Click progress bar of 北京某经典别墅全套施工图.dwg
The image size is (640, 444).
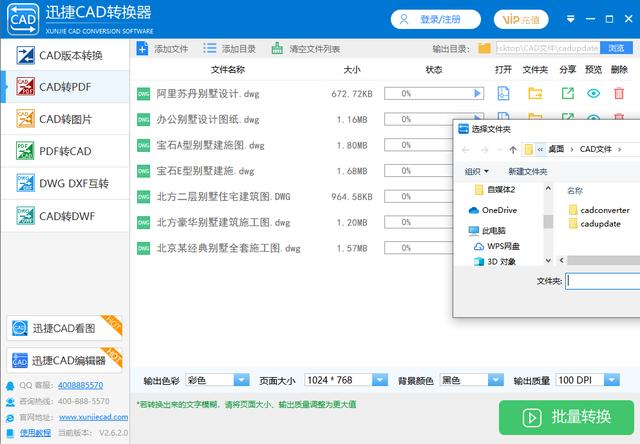418,248
